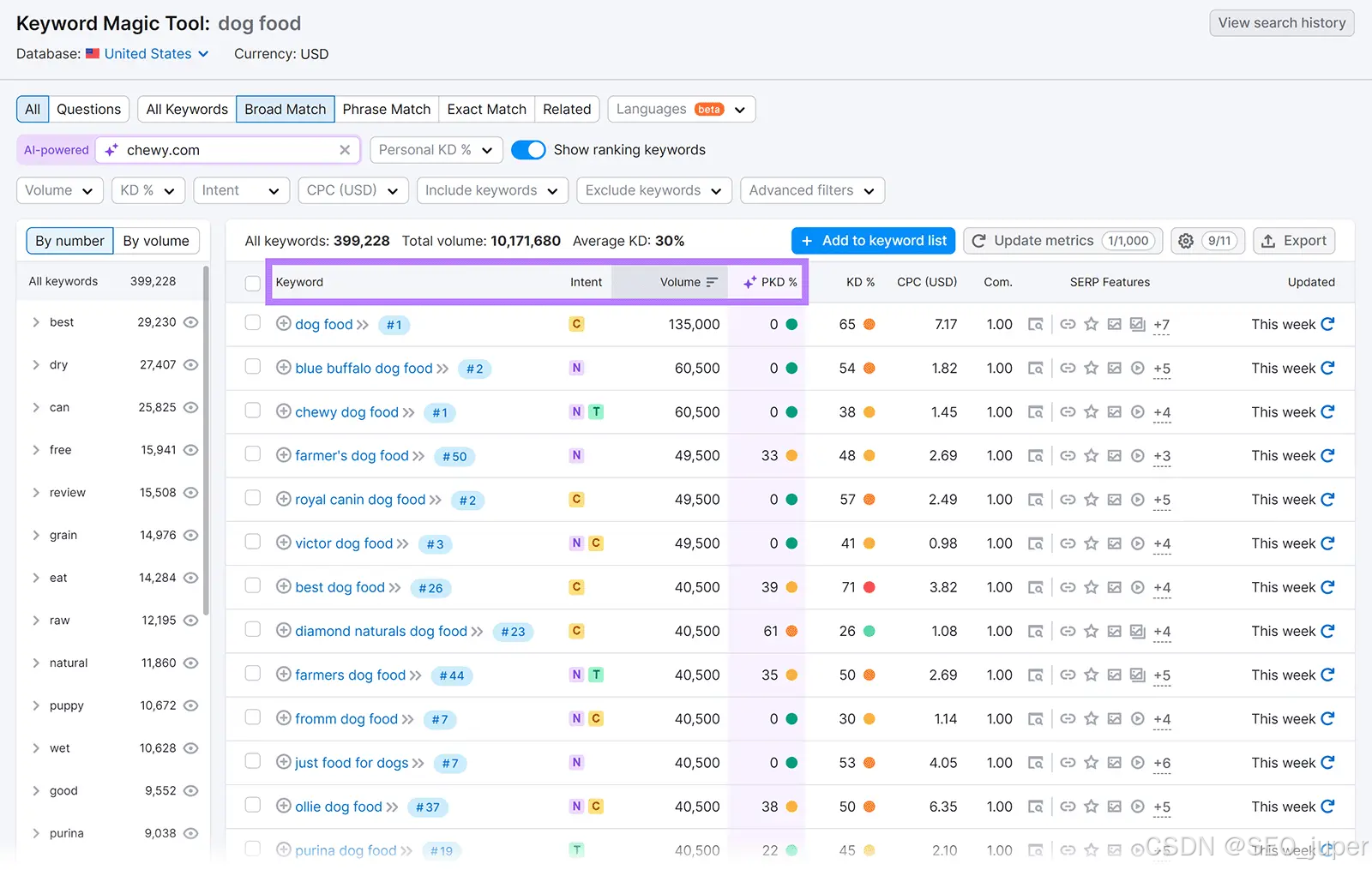Viewport: 1372px width, 870px height.
Task: Check the dog food row checkbox
Action: [x=252, y=322]
